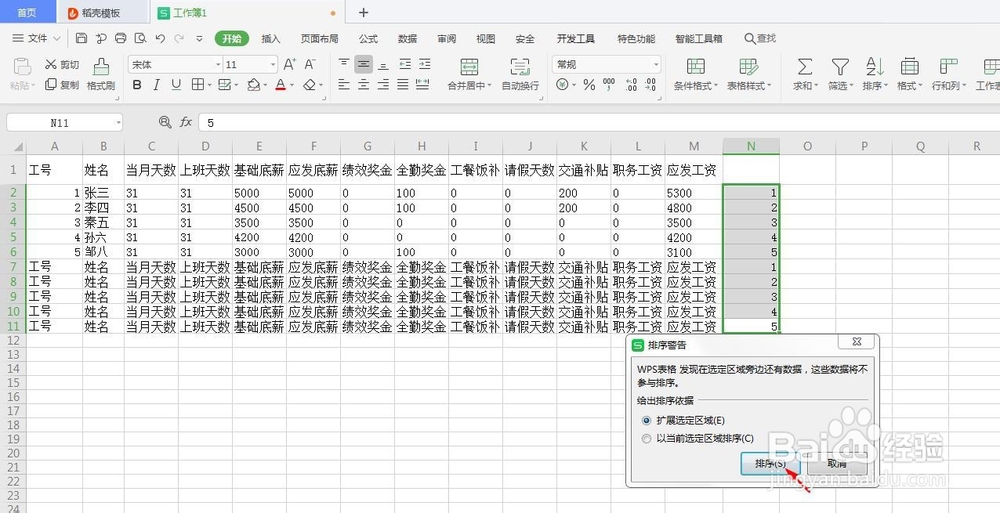The image size is (1000, 513).
Task: Click the Sort (排序) ribbon icon
Action: click(874, 66)
